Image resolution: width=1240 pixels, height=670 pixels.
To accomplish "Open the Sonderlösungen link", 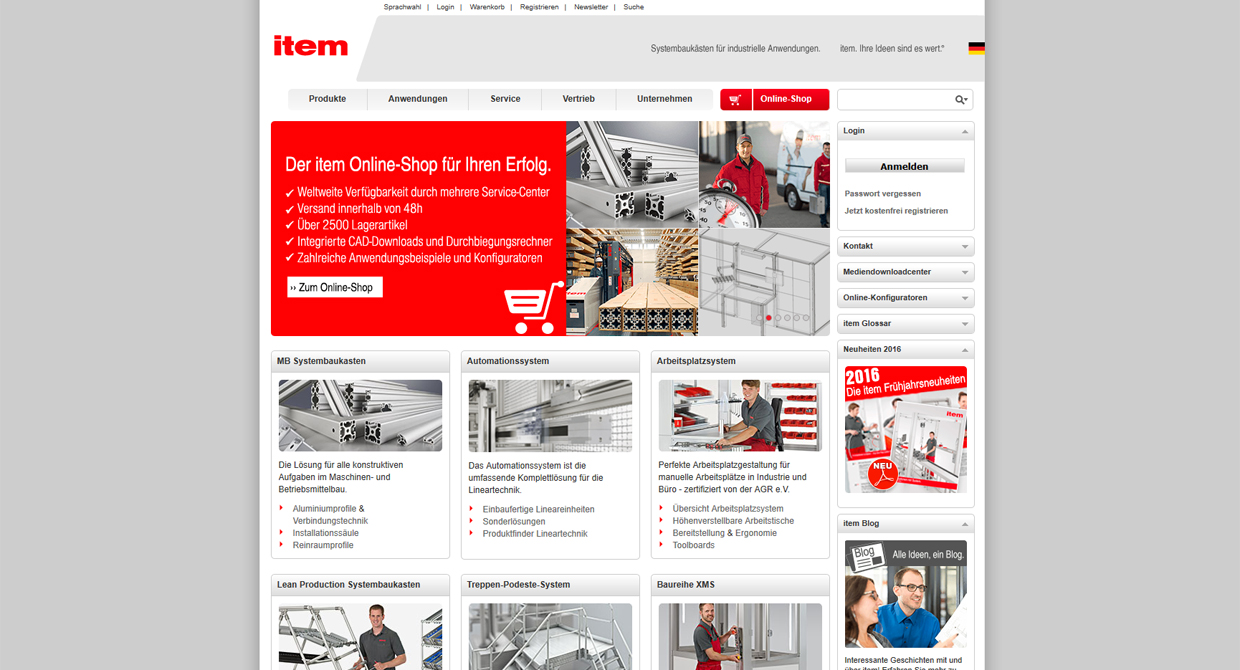I will pos(514,521).
